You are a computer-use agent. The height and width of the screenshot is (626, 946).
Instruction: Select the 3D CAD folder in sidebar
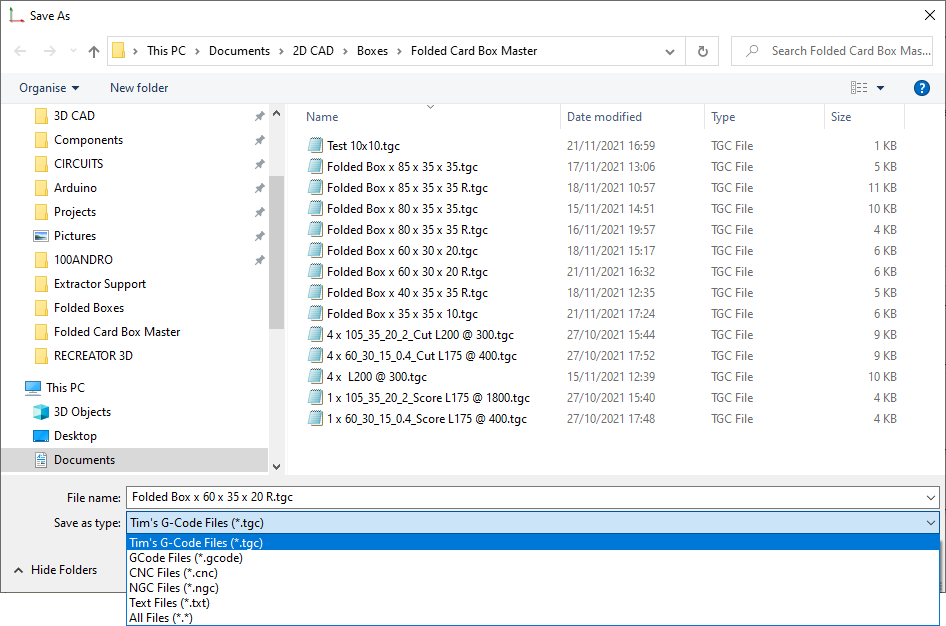pos(74,116)
